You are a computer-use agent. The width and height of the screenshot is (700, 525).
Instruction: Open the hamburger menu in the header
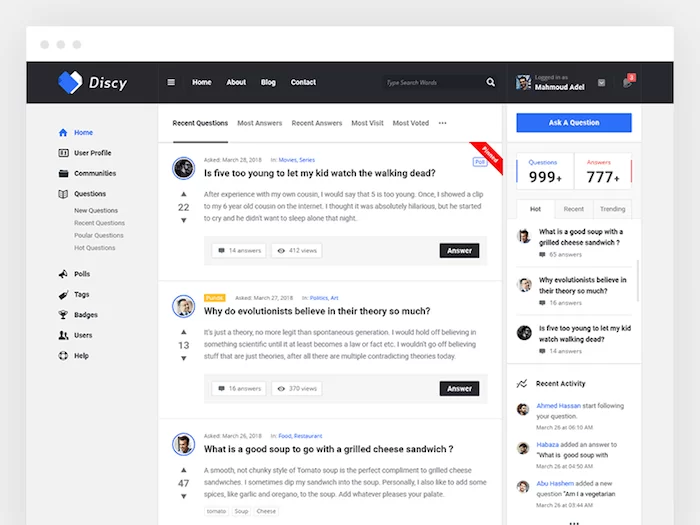(171, 82)
